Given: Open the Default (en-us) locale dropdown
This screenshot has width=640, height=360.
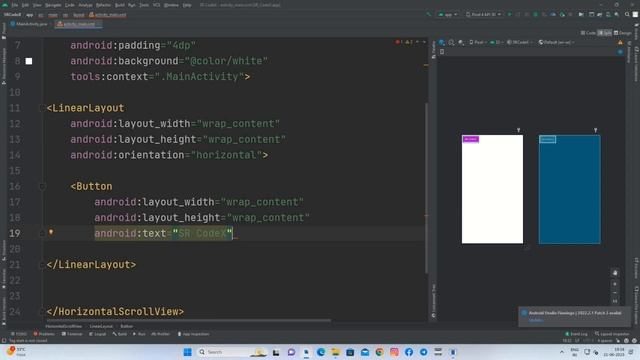Looking at the screenshot, I should (557, 42).
